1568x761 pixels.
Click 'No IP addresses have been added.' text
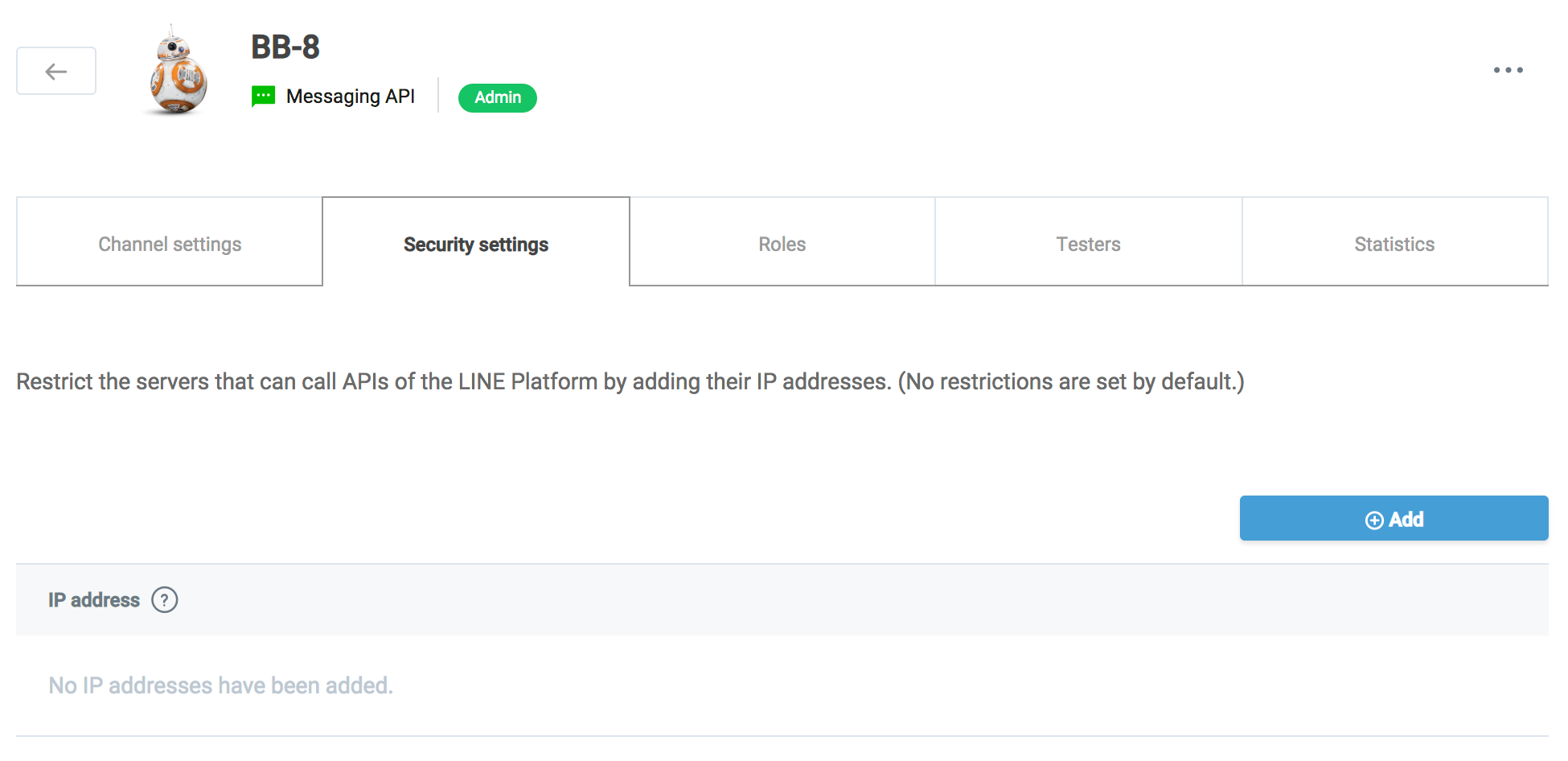(221, 685)
